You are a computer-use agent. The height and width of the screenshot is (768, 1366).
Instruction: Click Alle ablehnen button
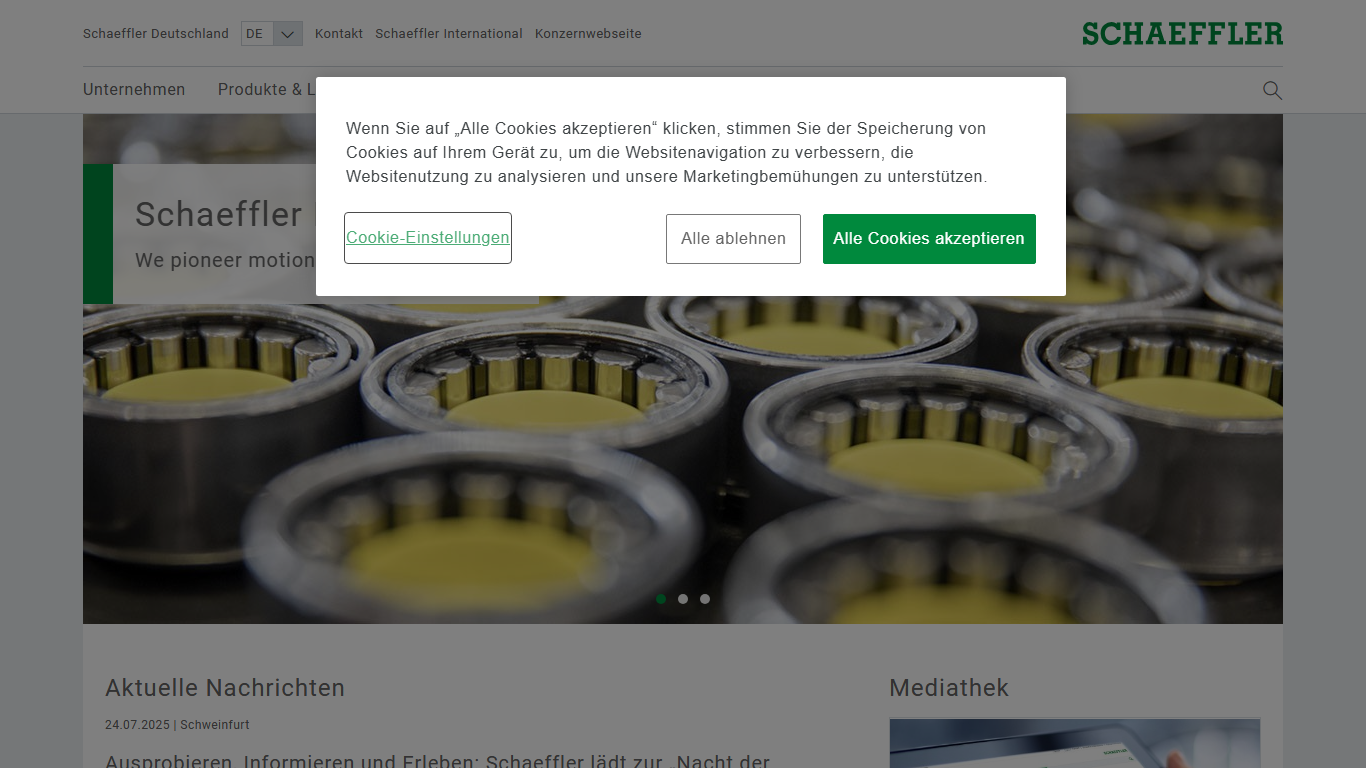(x=733, y=239)
